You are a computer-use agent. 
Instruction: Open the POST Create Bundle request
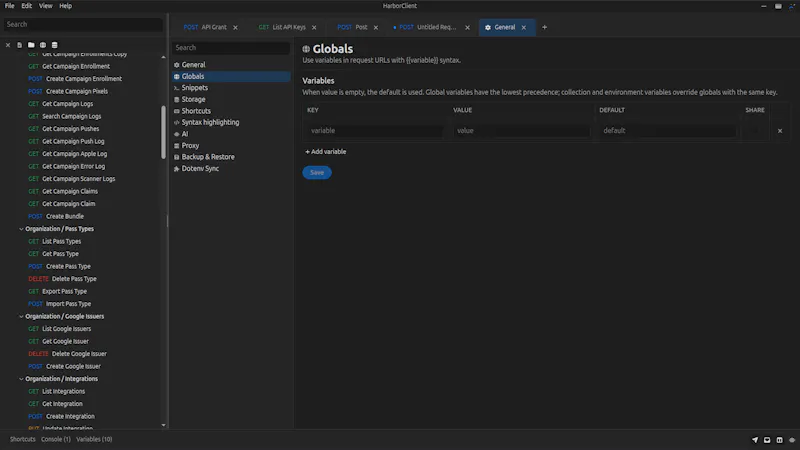pyautogui.click(x=56, y=216)
